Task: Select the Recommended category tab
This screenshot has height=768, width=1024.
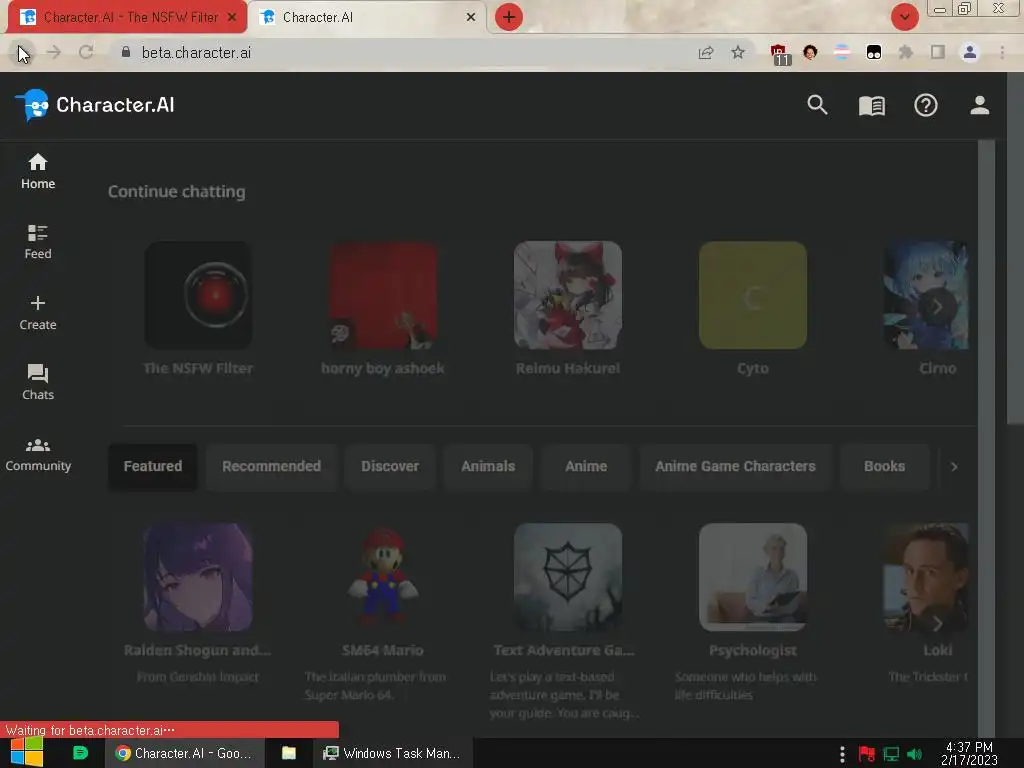Action: pyautogui.click(x=271, y=466)
